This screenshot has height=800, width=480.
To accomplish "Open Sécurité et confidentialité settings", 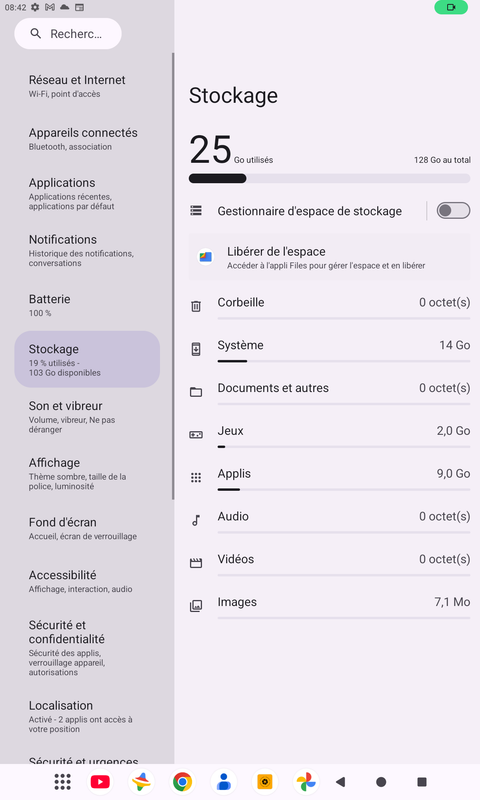I will (x=87, y=648).
